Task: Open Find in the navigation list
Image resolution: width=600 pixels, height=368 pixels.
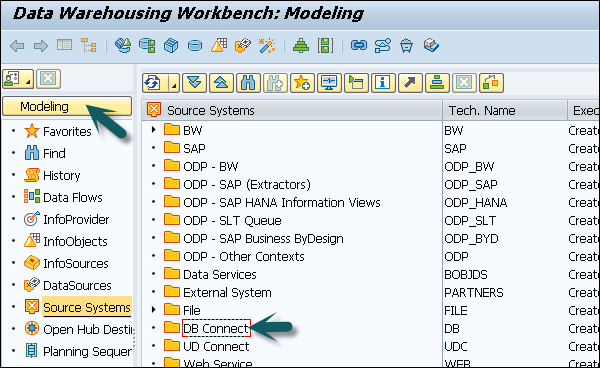Action: [x=54, y=153]
